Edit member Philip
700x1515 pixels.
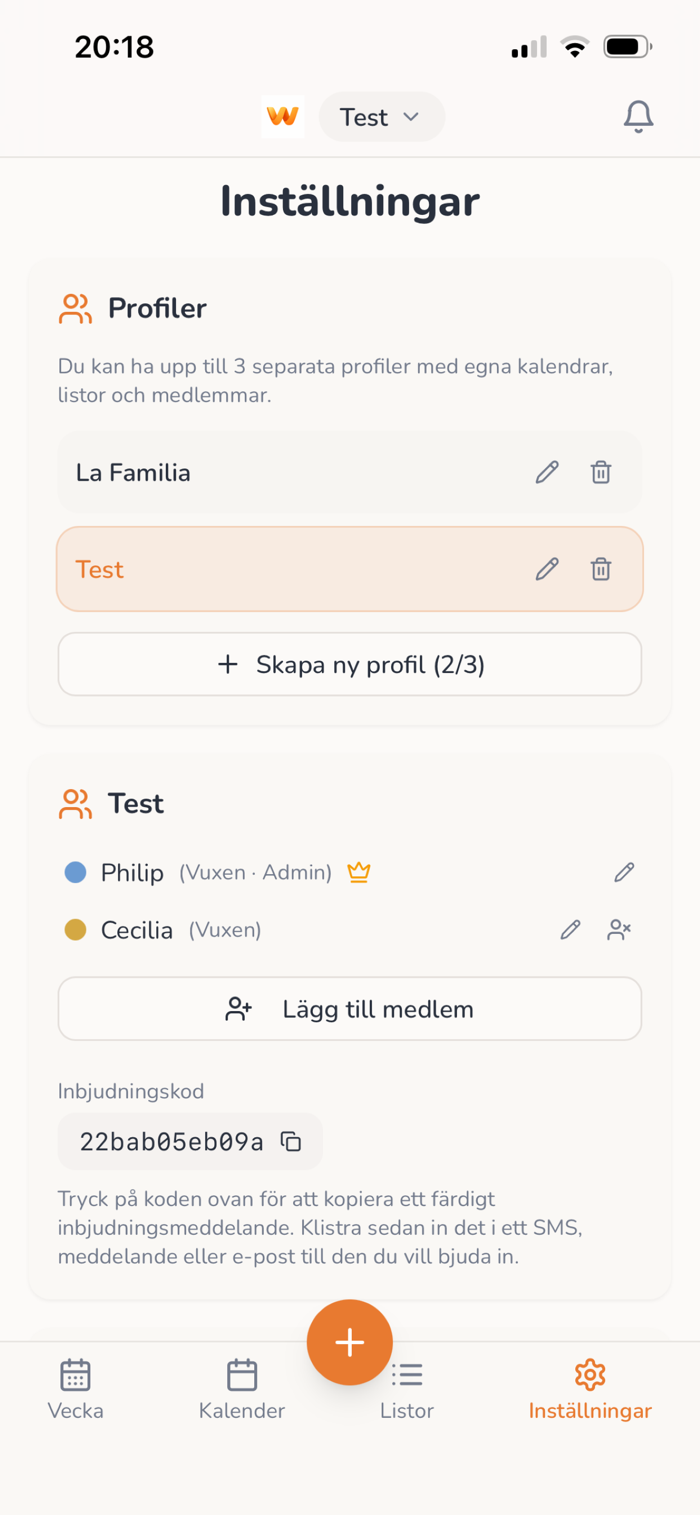(624, 872)
